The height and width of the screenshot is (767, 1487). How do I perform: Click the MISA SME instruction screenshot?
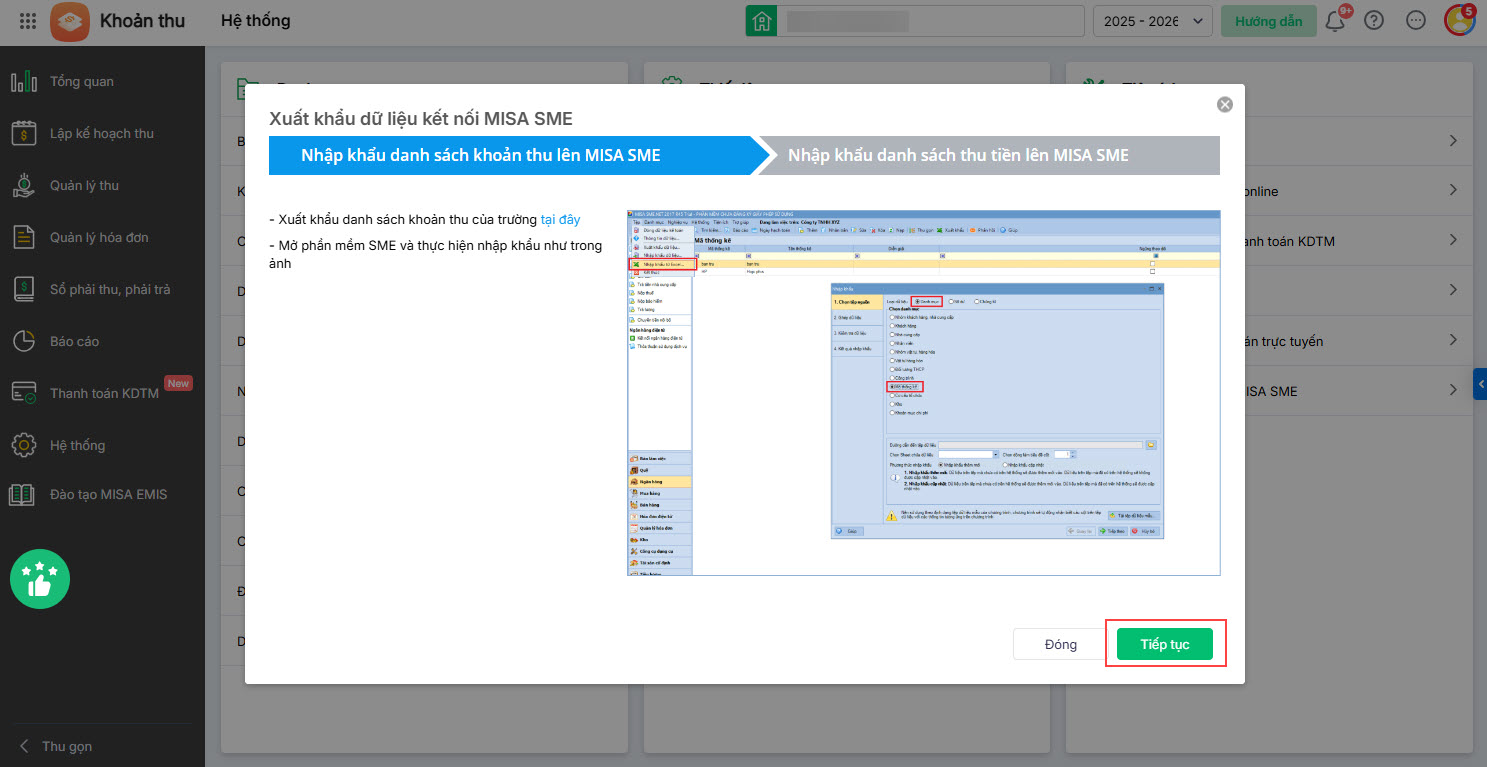point(924,393)
